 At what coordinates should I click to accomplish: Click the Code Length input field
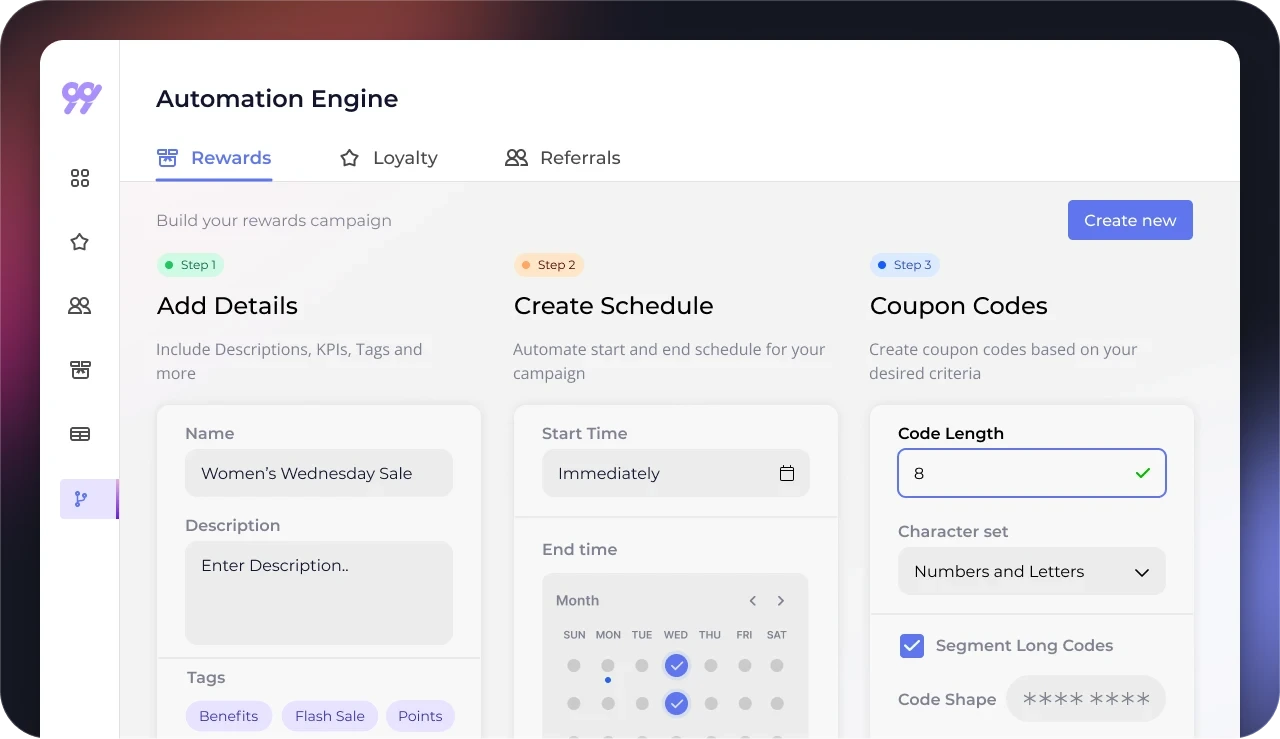(1020, 474)
